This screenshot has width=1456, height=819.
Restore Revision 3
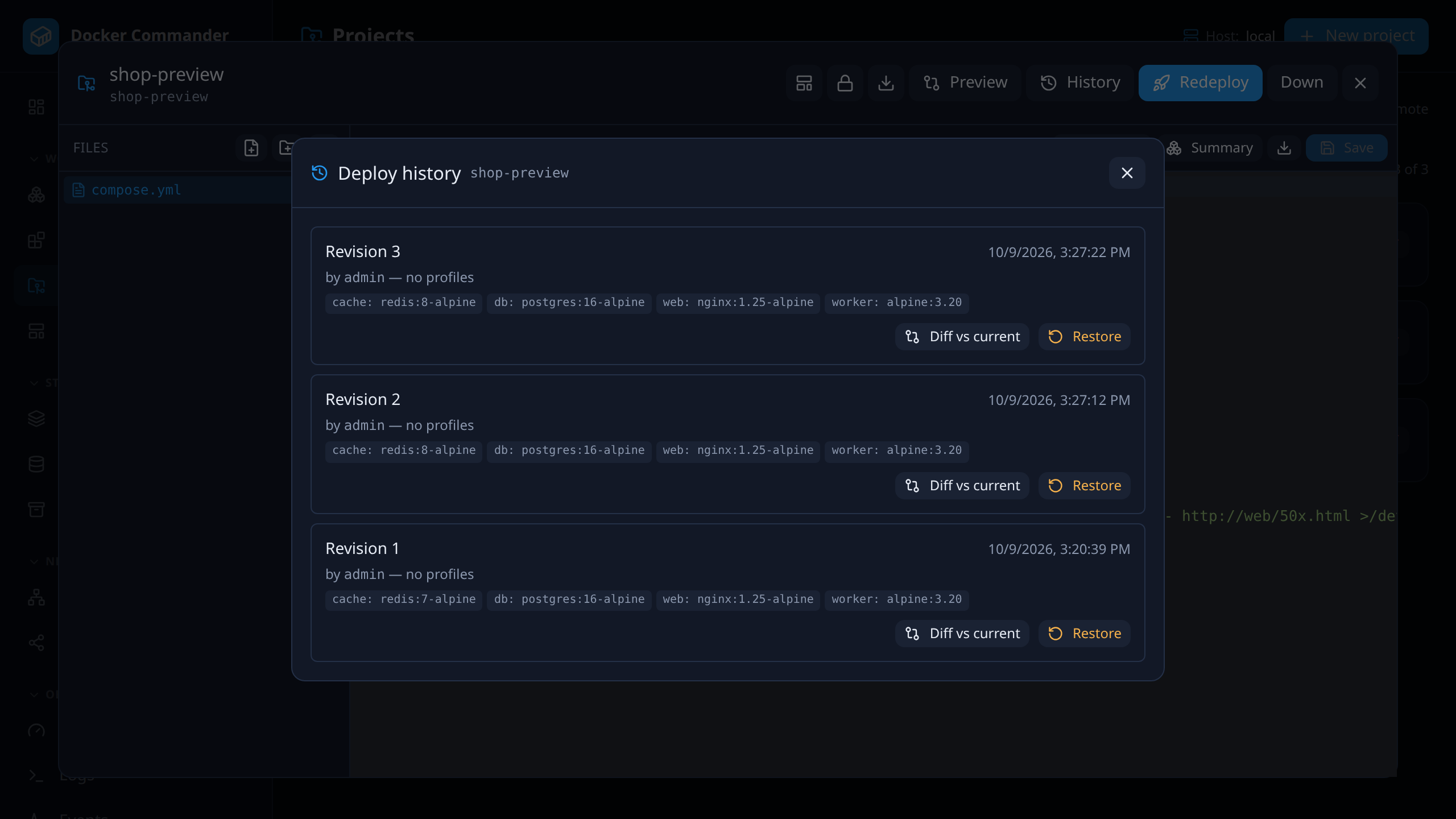click(1084, 337)
